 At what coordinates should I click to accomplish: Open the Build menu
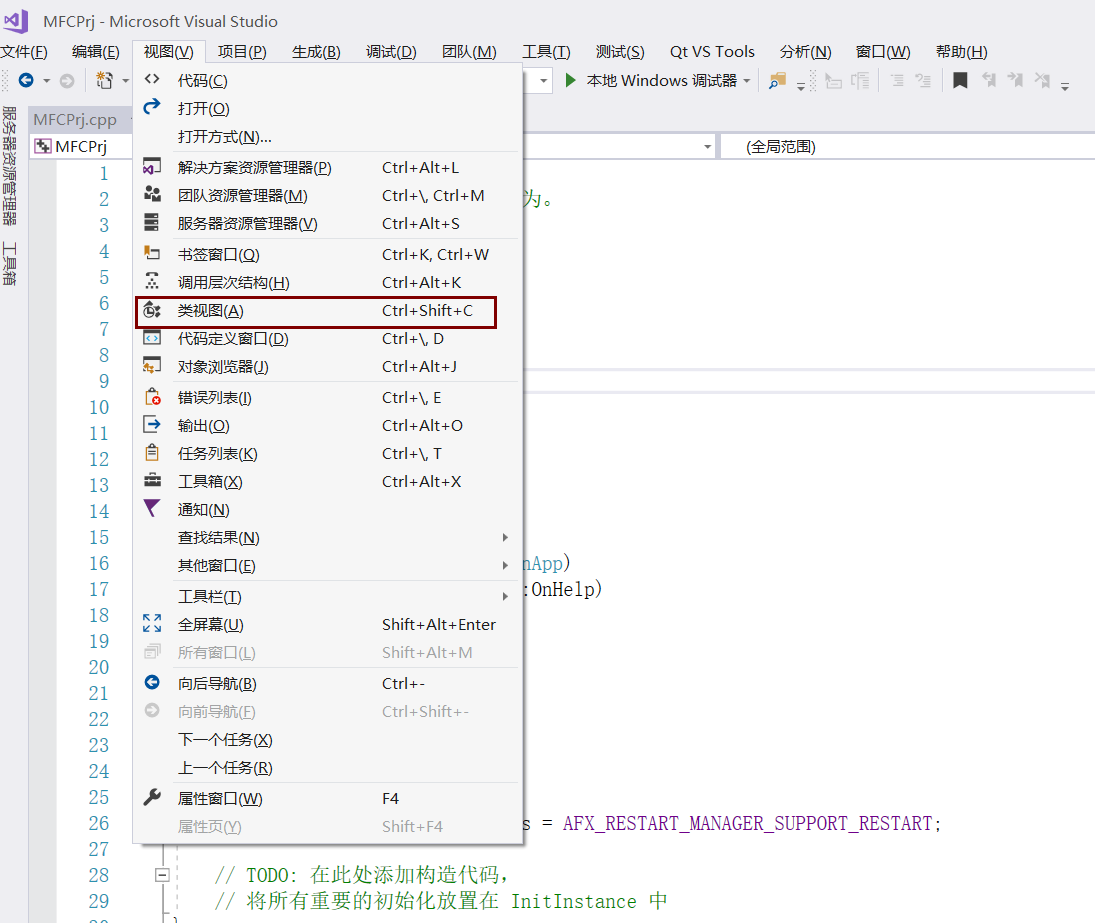[316, 52]
